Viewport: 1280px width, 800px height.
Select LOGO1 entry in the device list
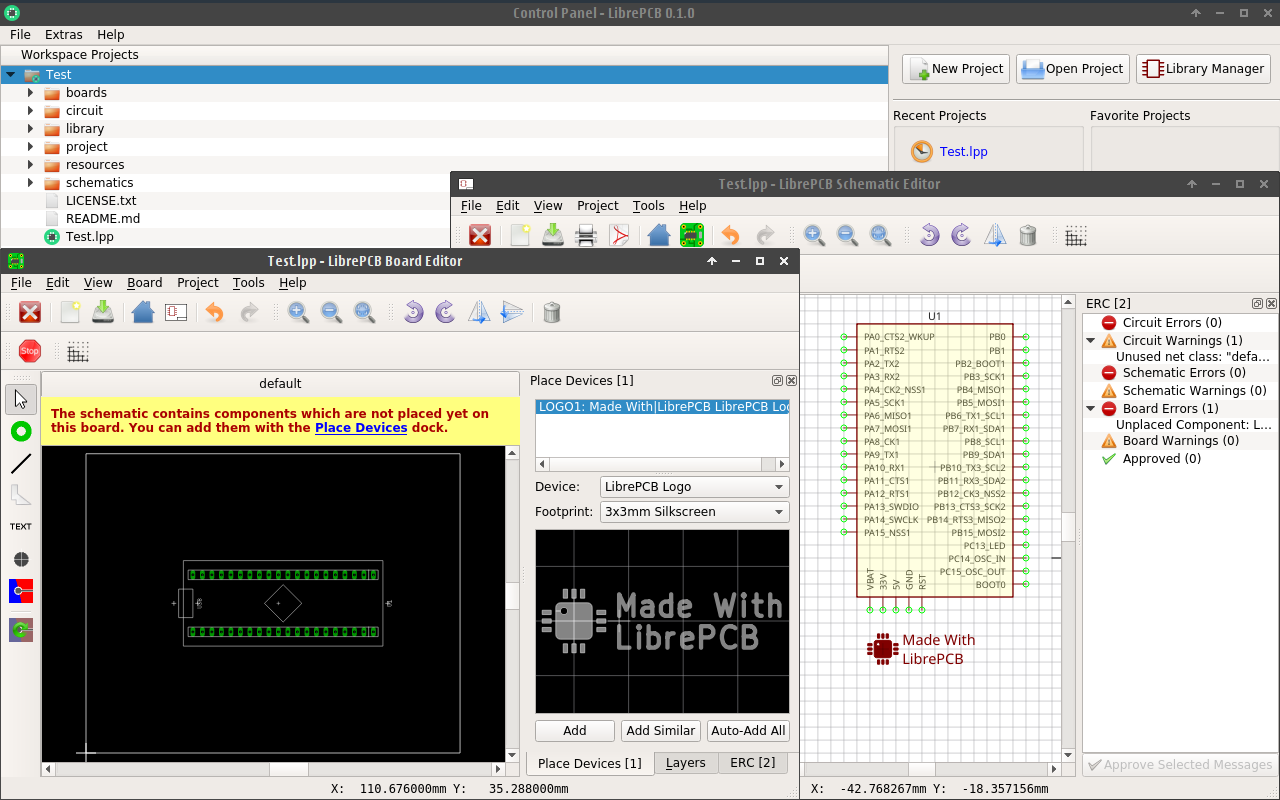pos(662,407)
